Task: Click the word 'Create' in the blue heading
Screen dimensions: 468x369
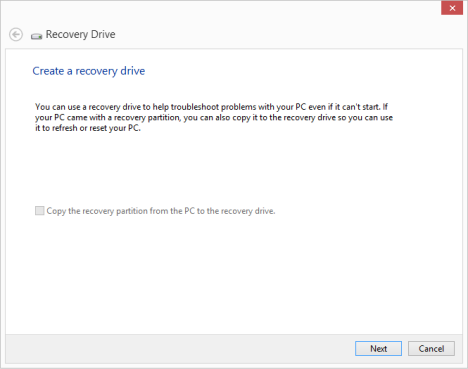Action: click(48, 71)
